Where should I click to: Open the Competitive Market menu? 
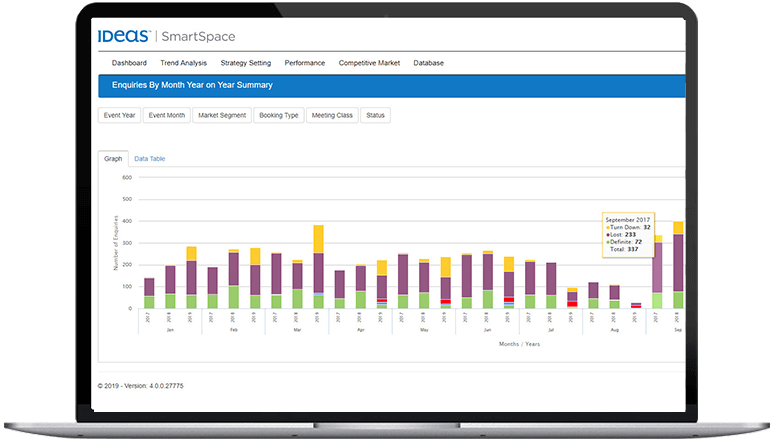click(369, 63)
